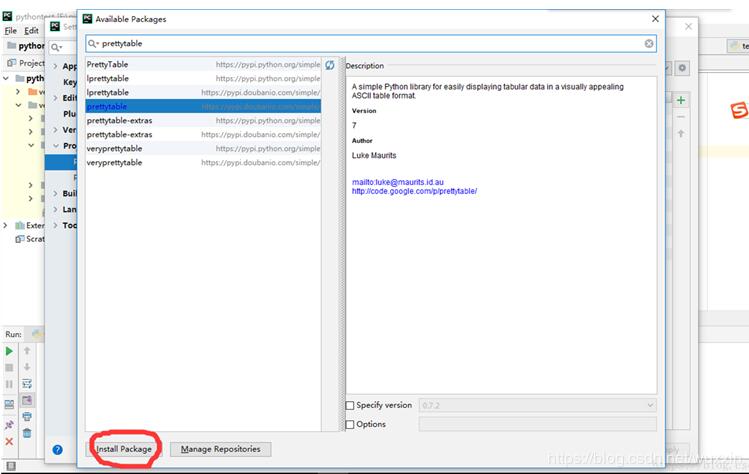749x474 pixels.
Task: Click the down arrow icon in the Run panel
Action: (x=27, y=367)
